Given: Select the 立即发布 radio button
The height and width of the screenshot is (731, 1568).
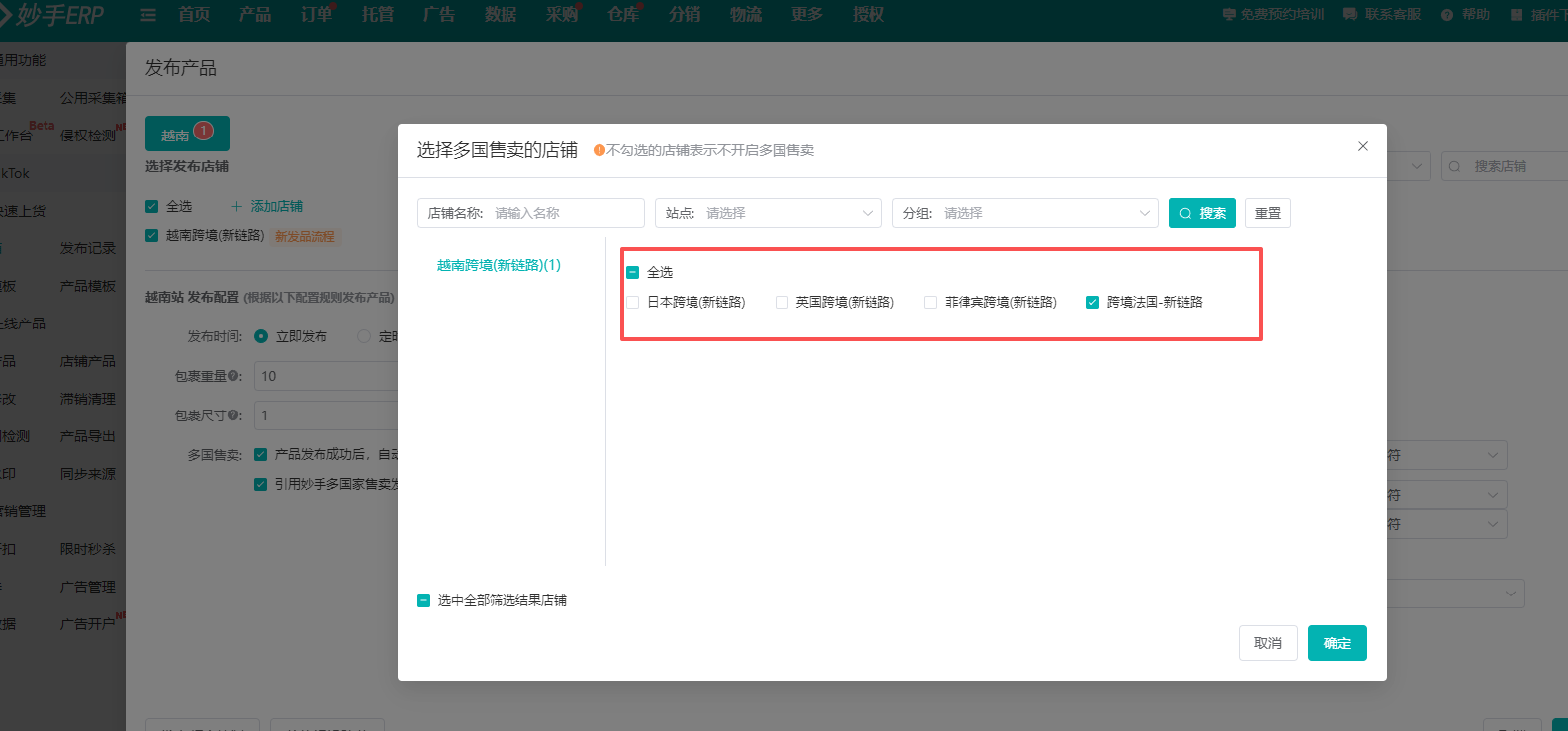Looking at the screenshot, I should pos(261,336).
